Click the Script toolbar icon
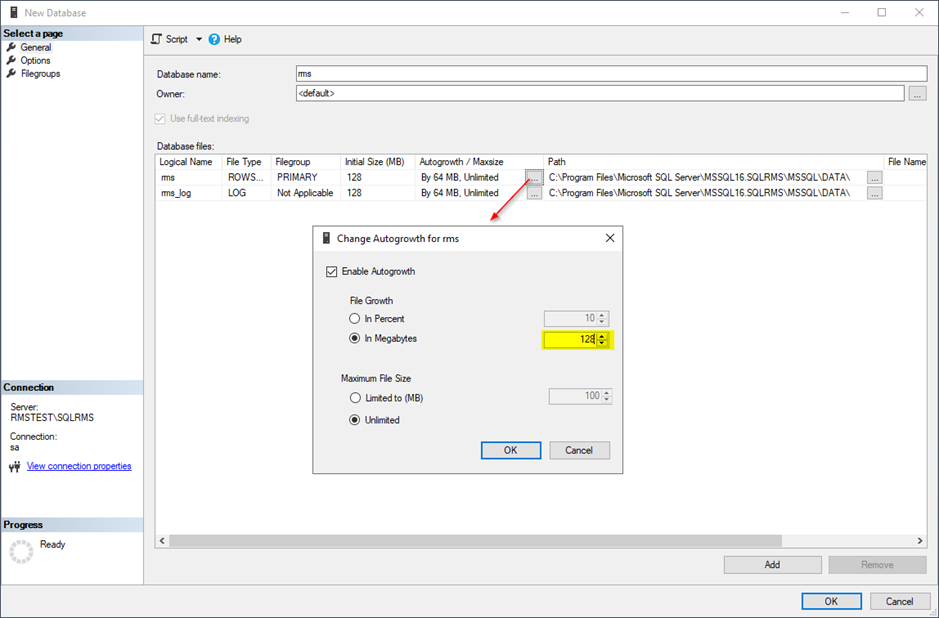The height and width of the screenshot is (618, 939). coord(156,39)
